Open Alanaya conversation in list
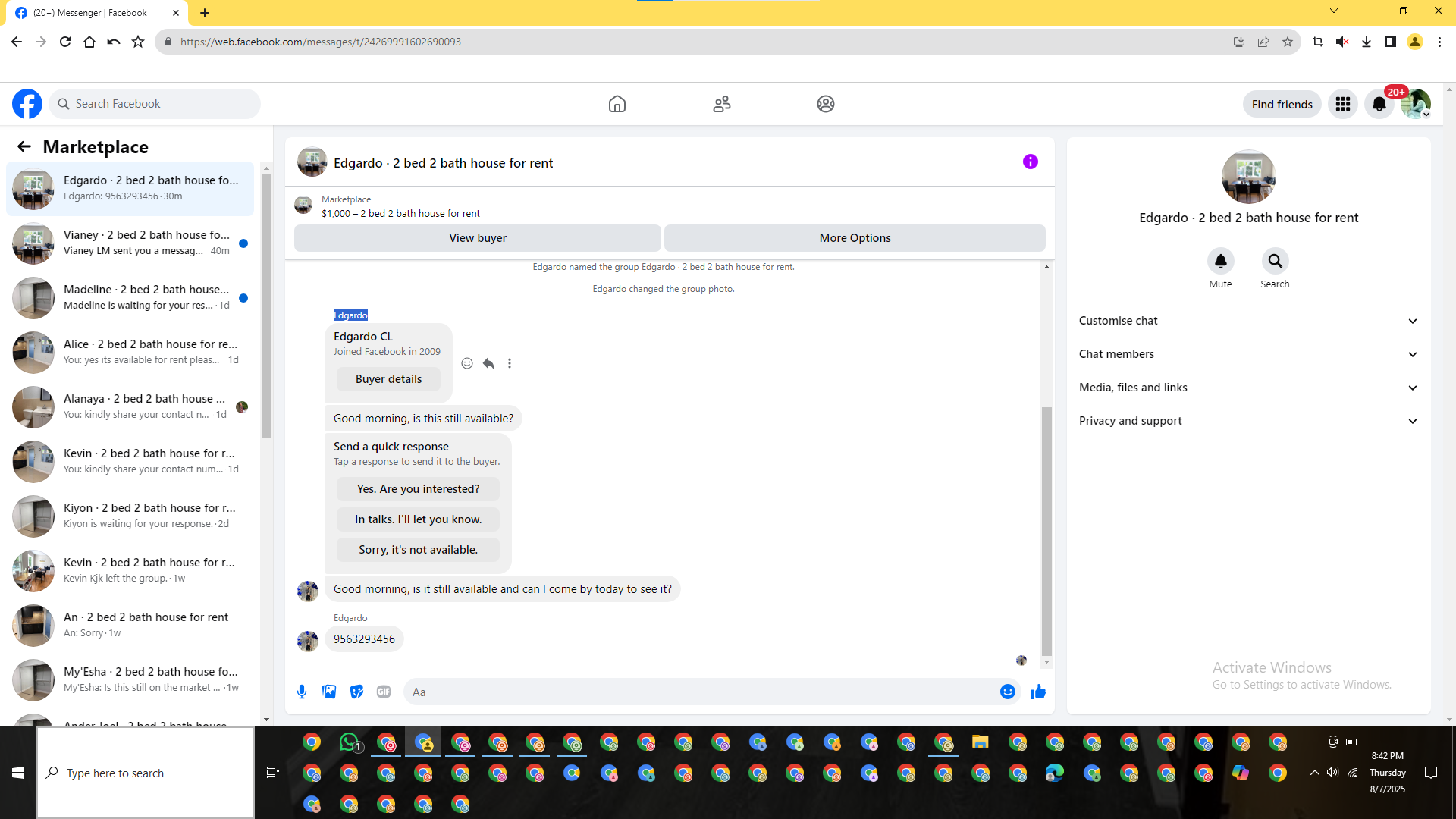The height and width of the screenshot is (819, 1456). [130, 407]
